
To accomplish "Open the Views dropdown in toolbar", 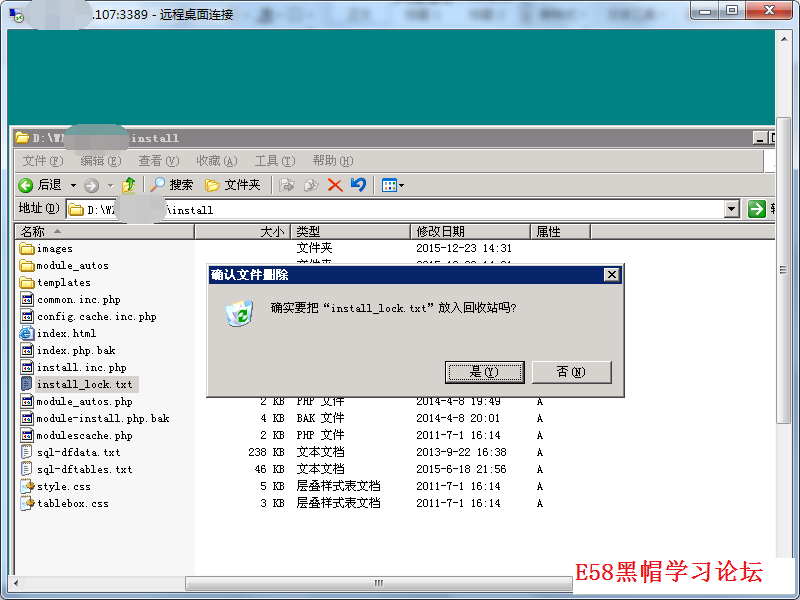I will pos(392,185).
